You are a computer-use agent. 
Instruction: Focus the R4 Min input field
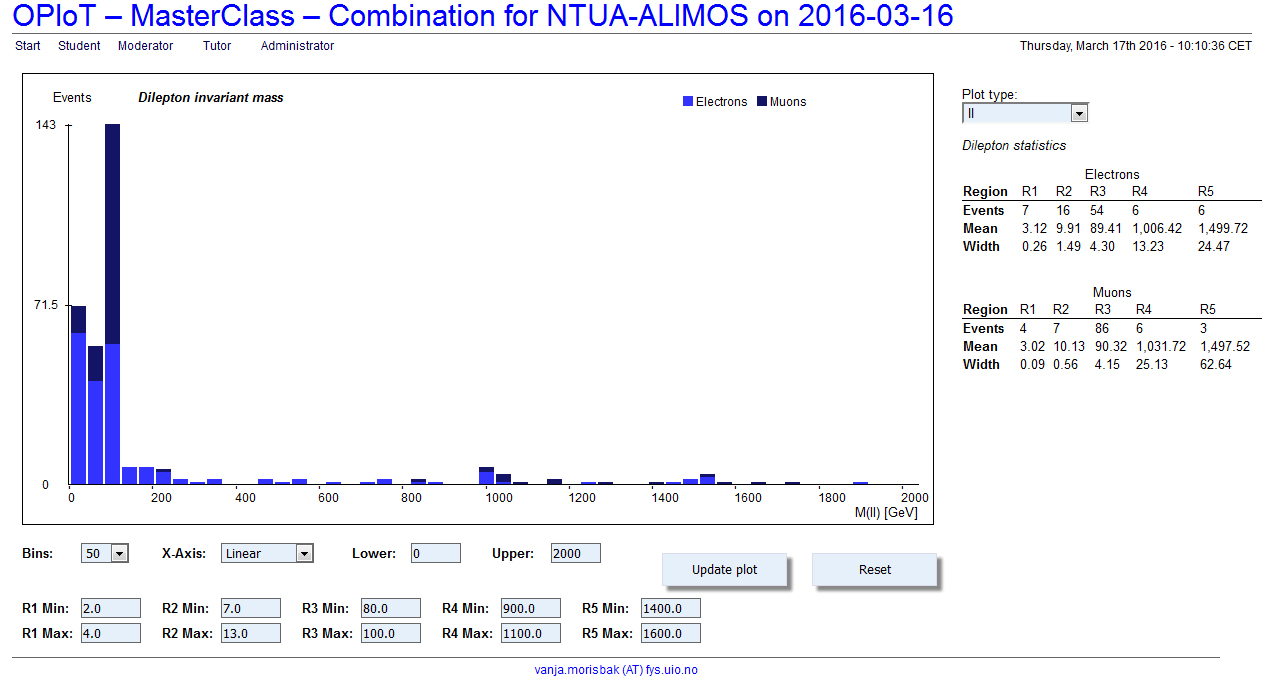531,608
